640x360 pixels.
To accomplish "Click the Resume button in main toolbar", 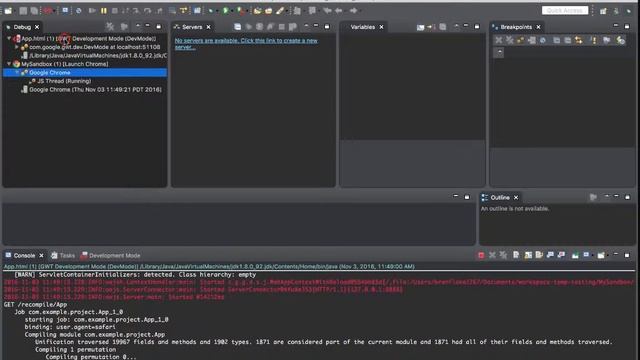I will pyautogui.click(x=92, y=11).
